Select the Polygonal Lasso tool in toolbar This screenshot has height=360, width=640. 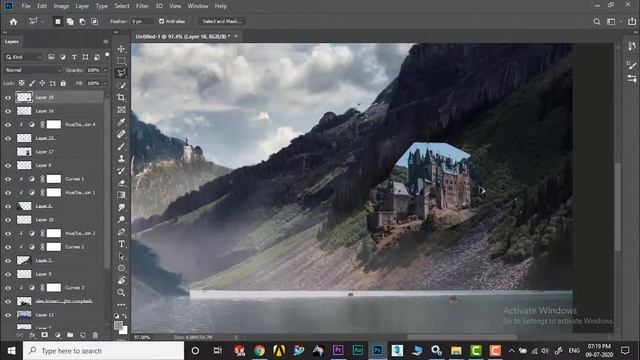pyautogui.click(x=121, y=73)
